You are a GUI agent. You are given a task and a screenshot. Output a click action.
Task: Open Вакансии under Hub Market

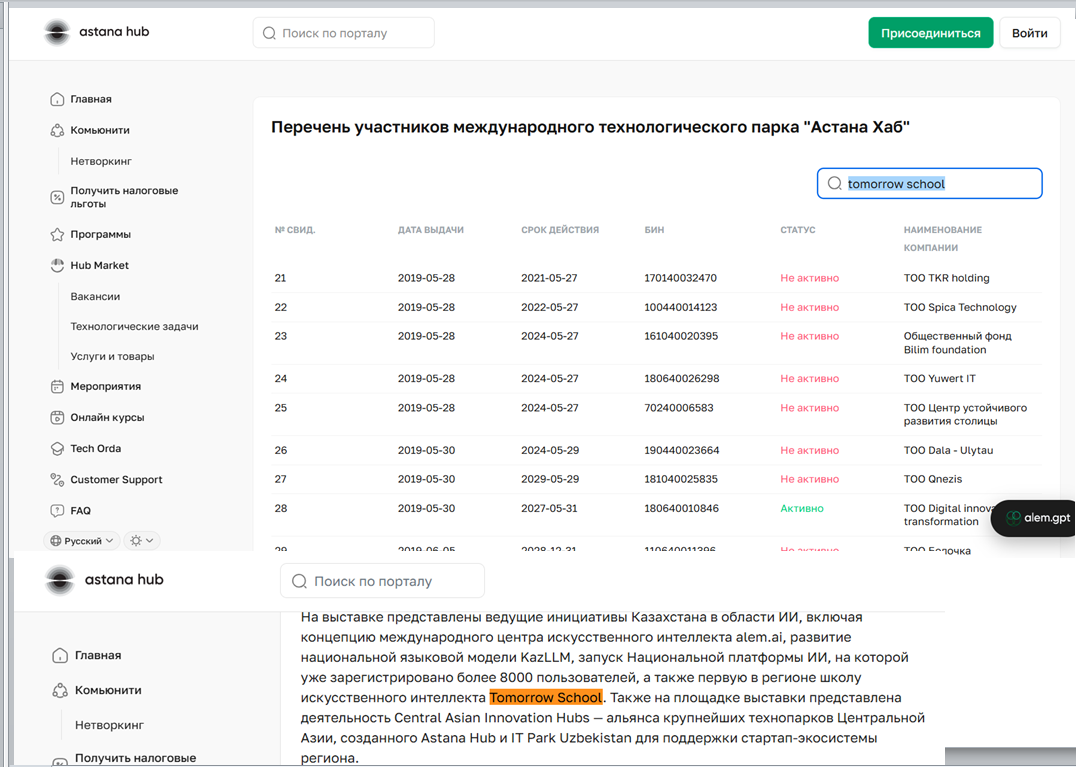(x=95, y=296)
